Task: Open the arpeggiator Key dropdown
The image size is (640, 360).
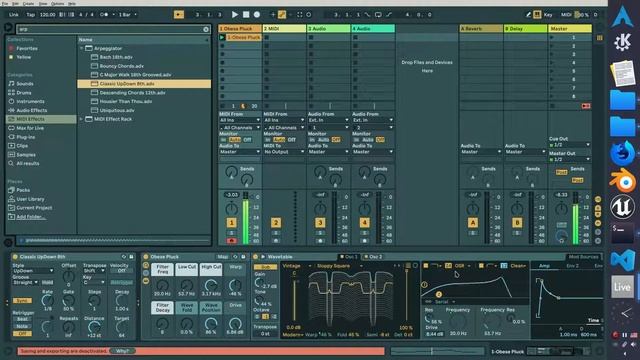Action: click(93, 282)
